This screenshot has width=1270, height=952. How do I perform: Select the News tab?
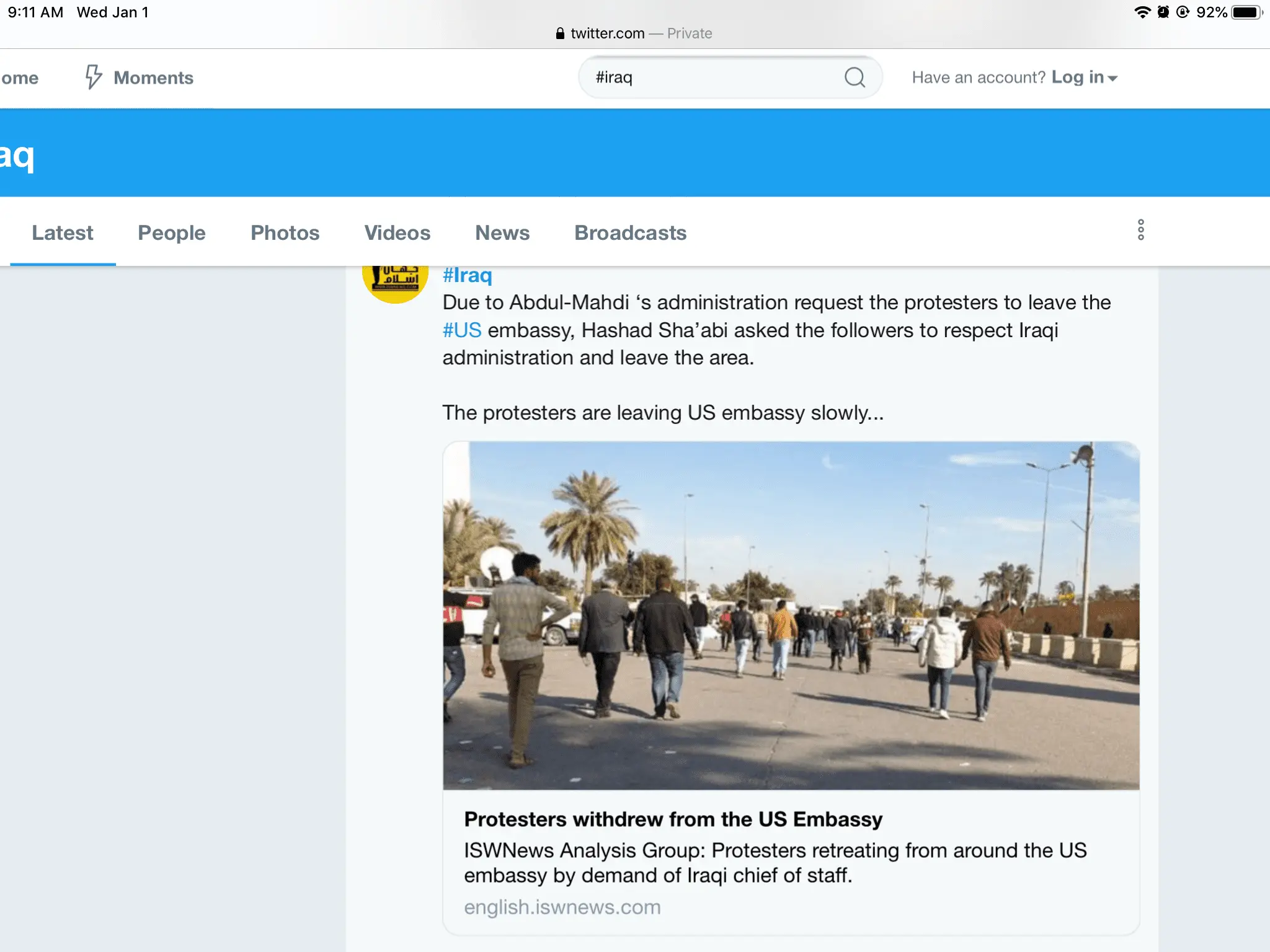(502, 233)
